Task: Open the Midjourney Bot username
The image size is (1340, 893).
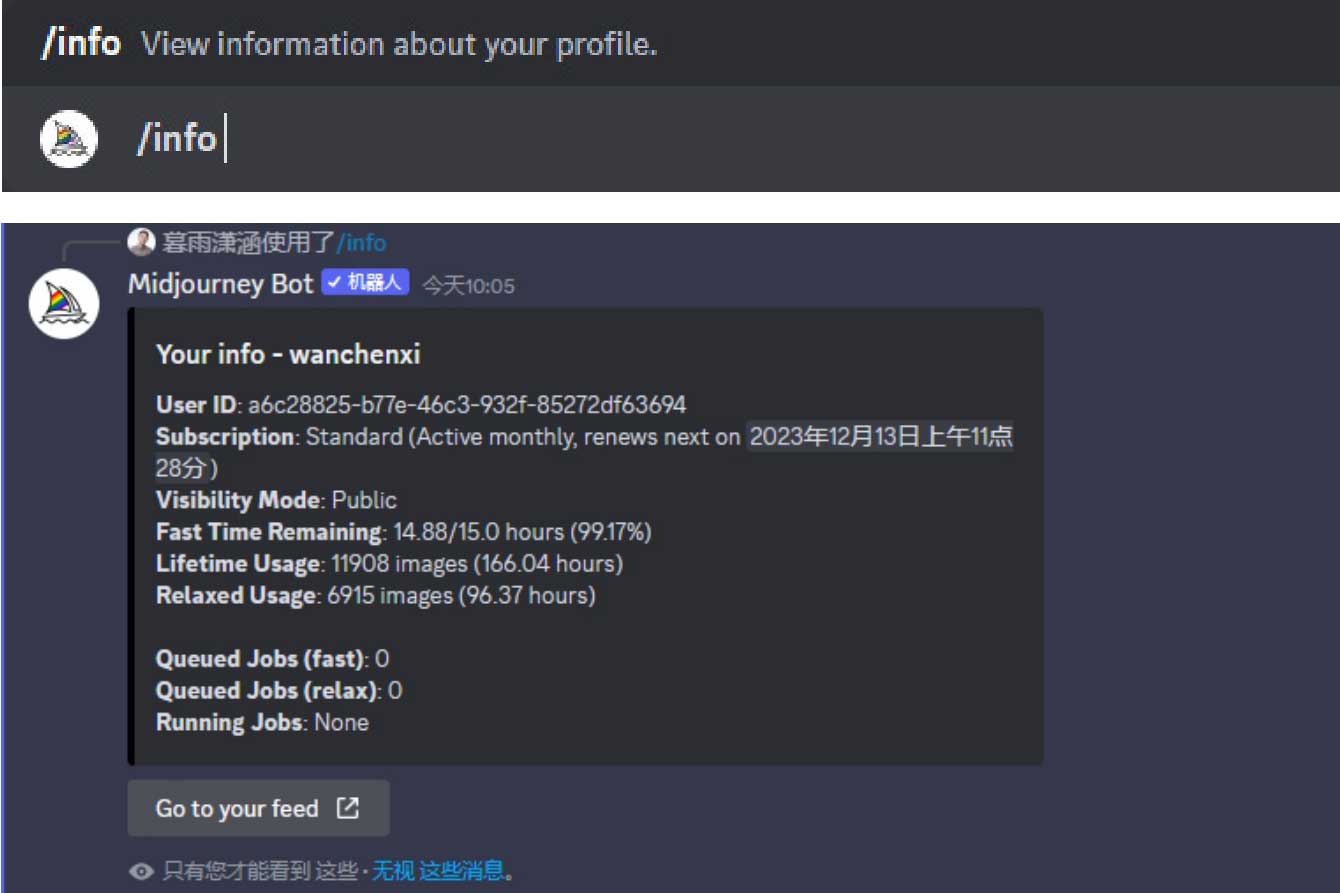Action: coord(220,284)
